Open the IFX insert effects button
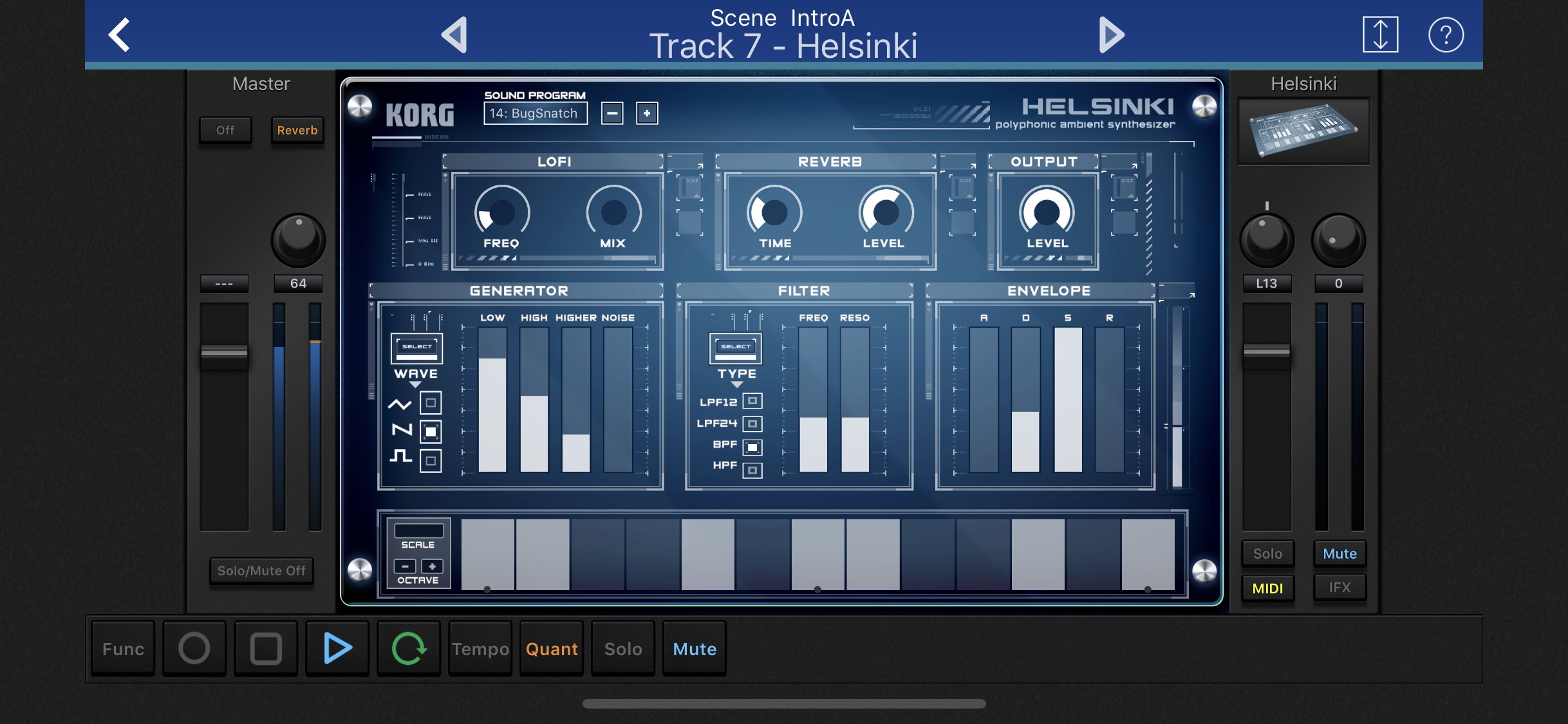 [x=1339, y=588]
